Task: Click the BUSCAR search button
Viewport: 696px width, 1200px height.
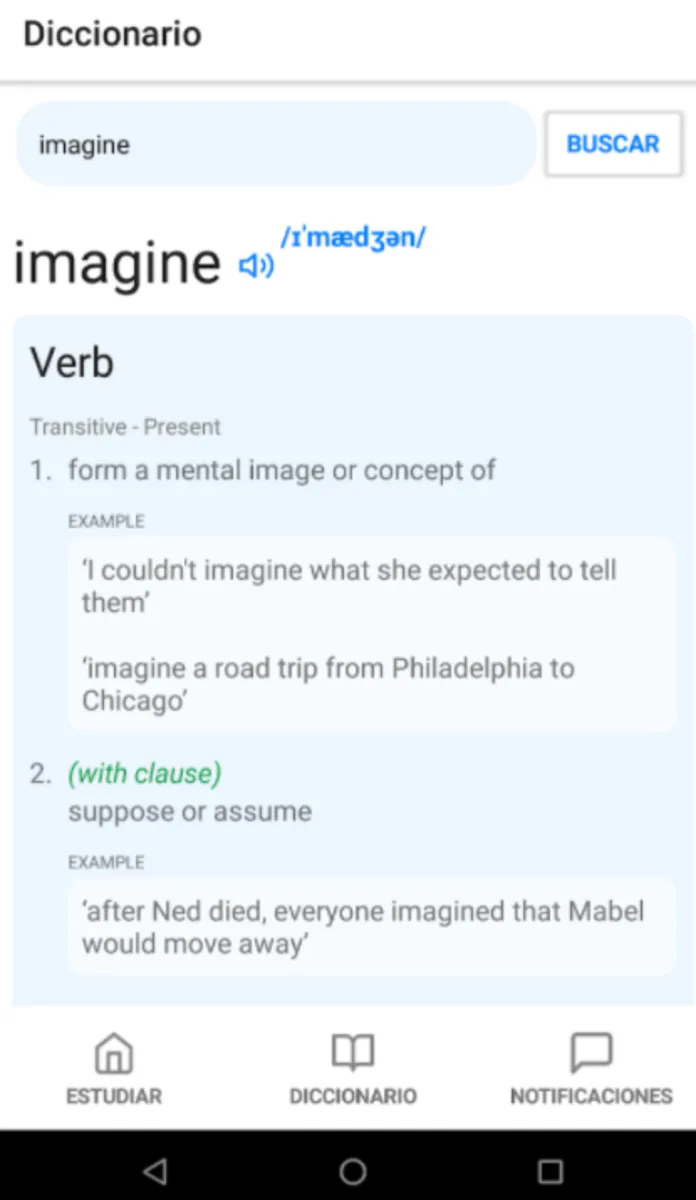Action: click(x=613, y=144)
